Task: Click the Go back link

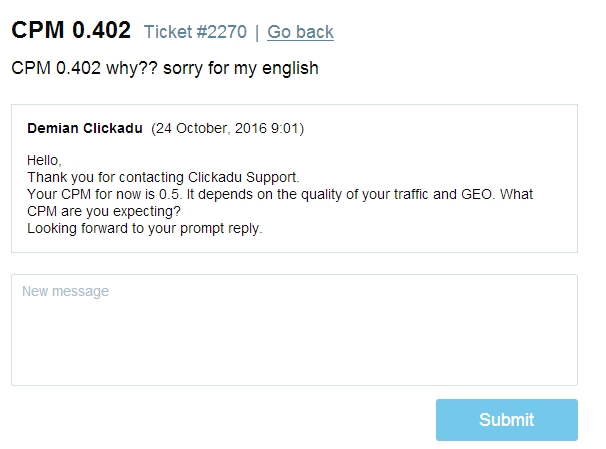Action: pos(300,32)
